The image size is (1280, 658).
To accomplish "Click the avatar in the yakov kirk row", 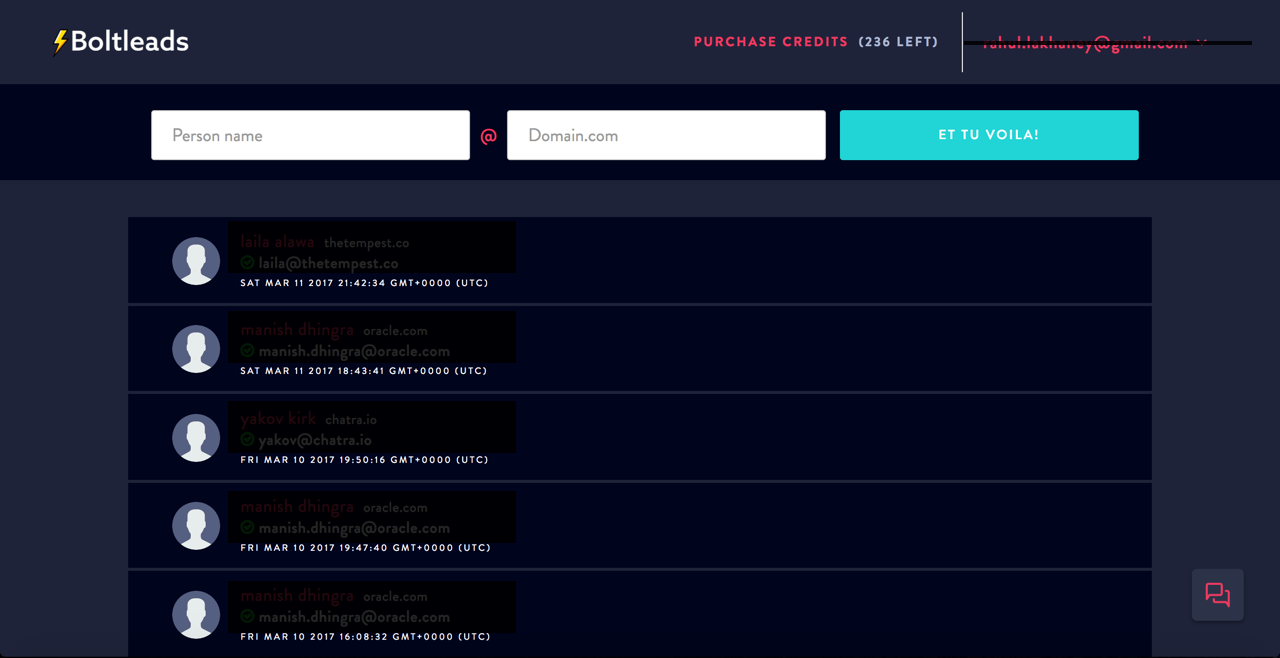I will [196, 438].
